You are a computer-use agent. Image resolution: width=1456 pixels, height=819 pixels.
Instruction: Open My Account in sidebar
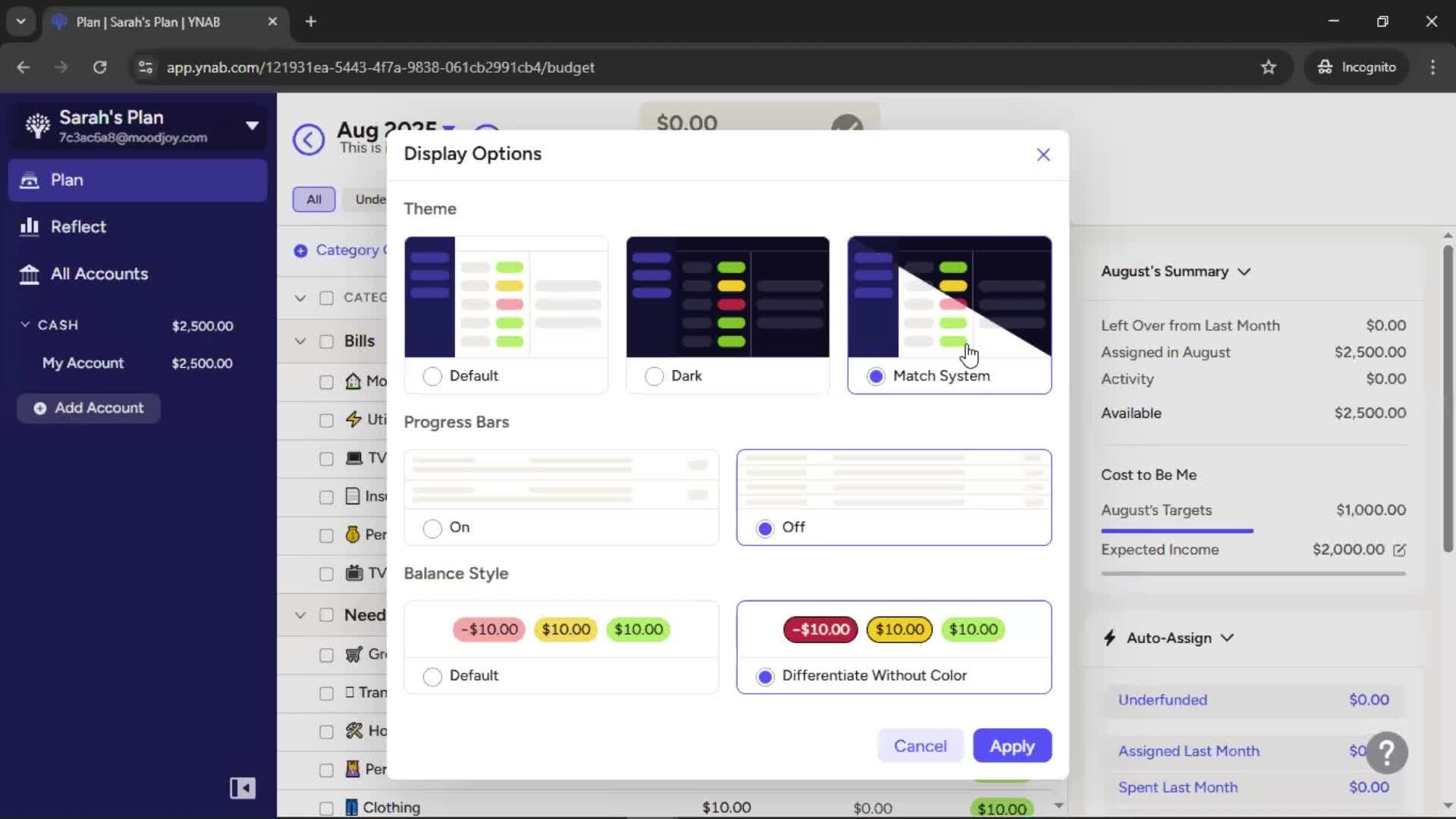pos(137,363)
